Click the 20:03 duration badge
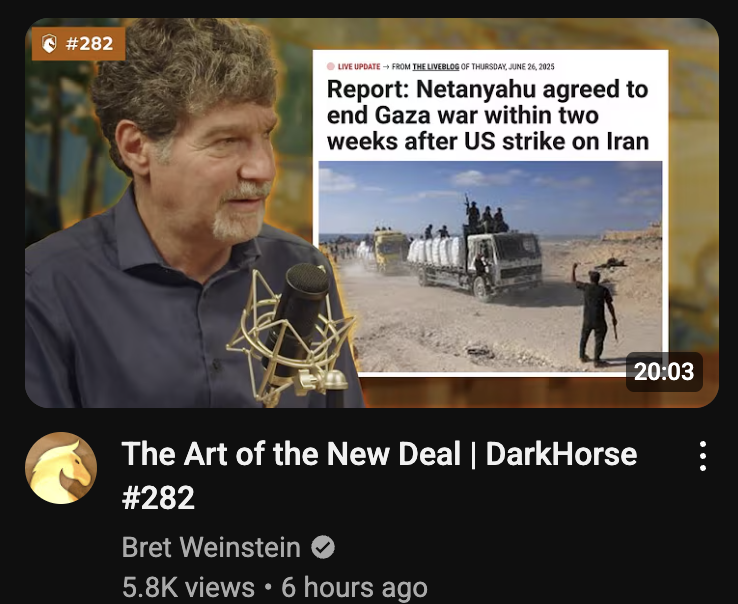738x604 pixels. click(x=664, y=371)
